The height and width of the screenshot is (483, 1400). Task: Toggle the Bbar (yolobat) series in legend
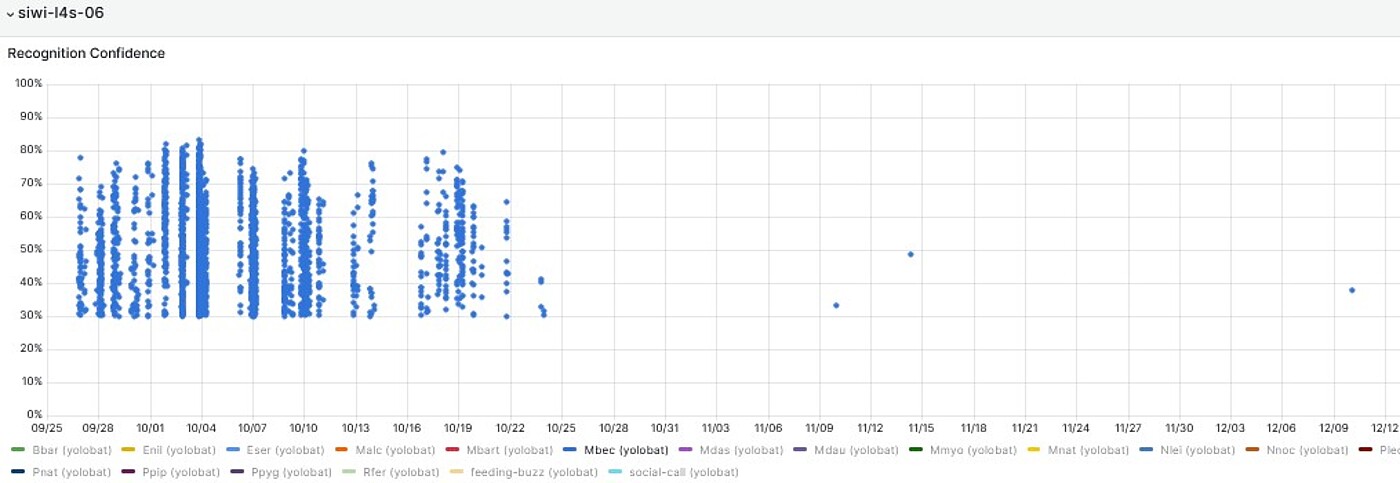coord(71,450)
